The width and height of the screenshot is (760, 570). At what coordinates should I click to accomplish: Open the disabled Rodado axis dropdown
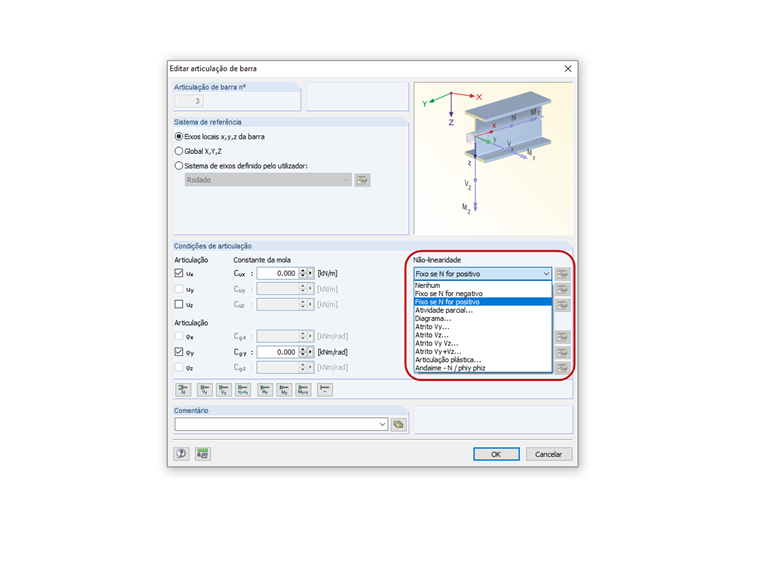[268, 180]
